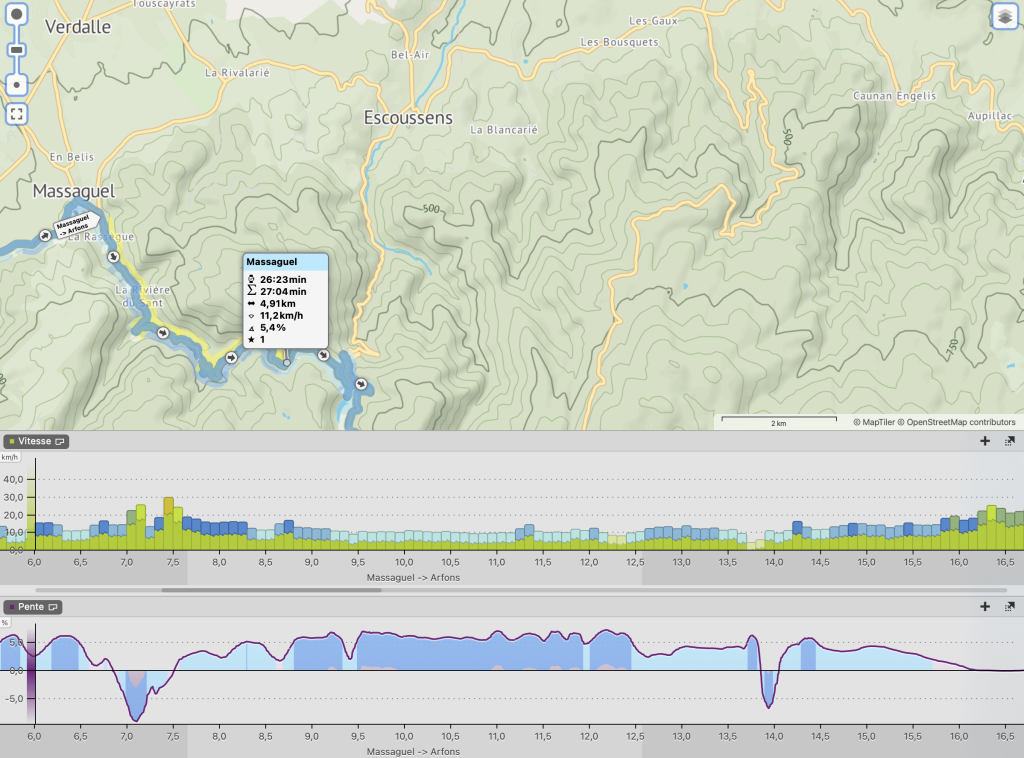The image size is (1024, 758).
Task: Click the fullscreen map button
Action: pos(17,113)
